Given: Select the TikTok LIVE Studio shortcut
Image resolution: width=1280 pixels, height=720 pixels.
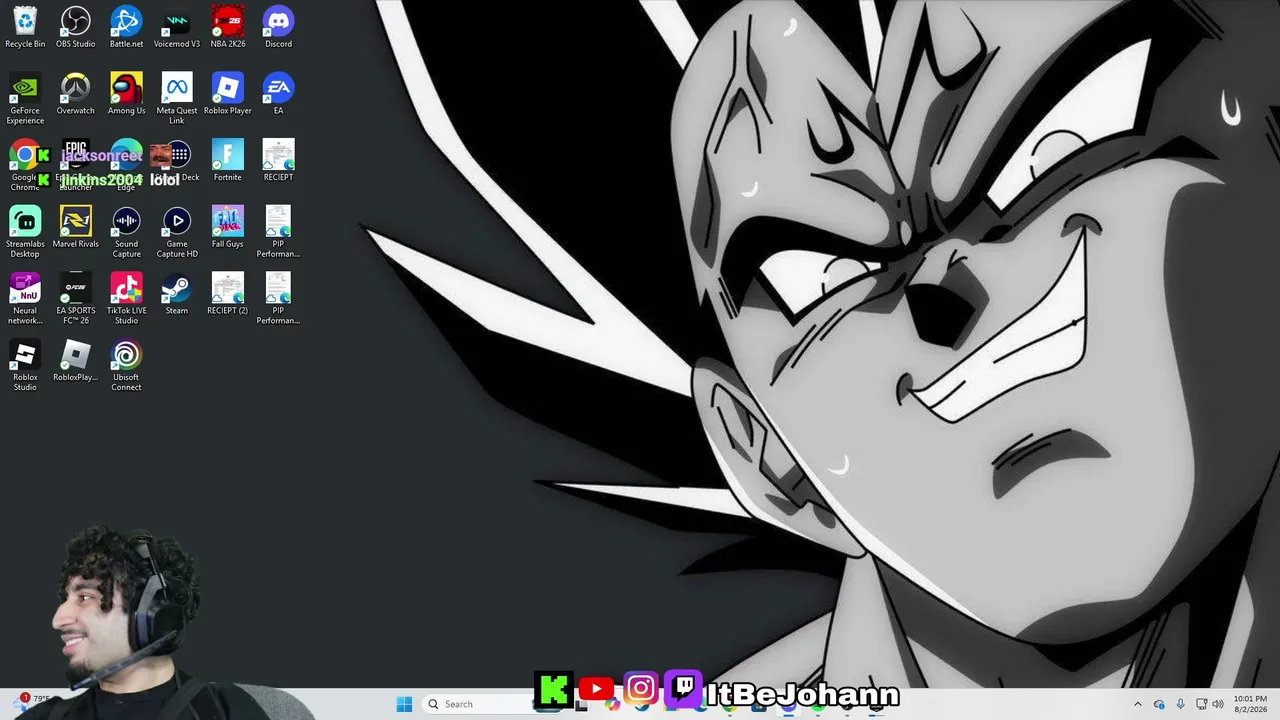Looking at the screenshot, I should click(126, 299).
